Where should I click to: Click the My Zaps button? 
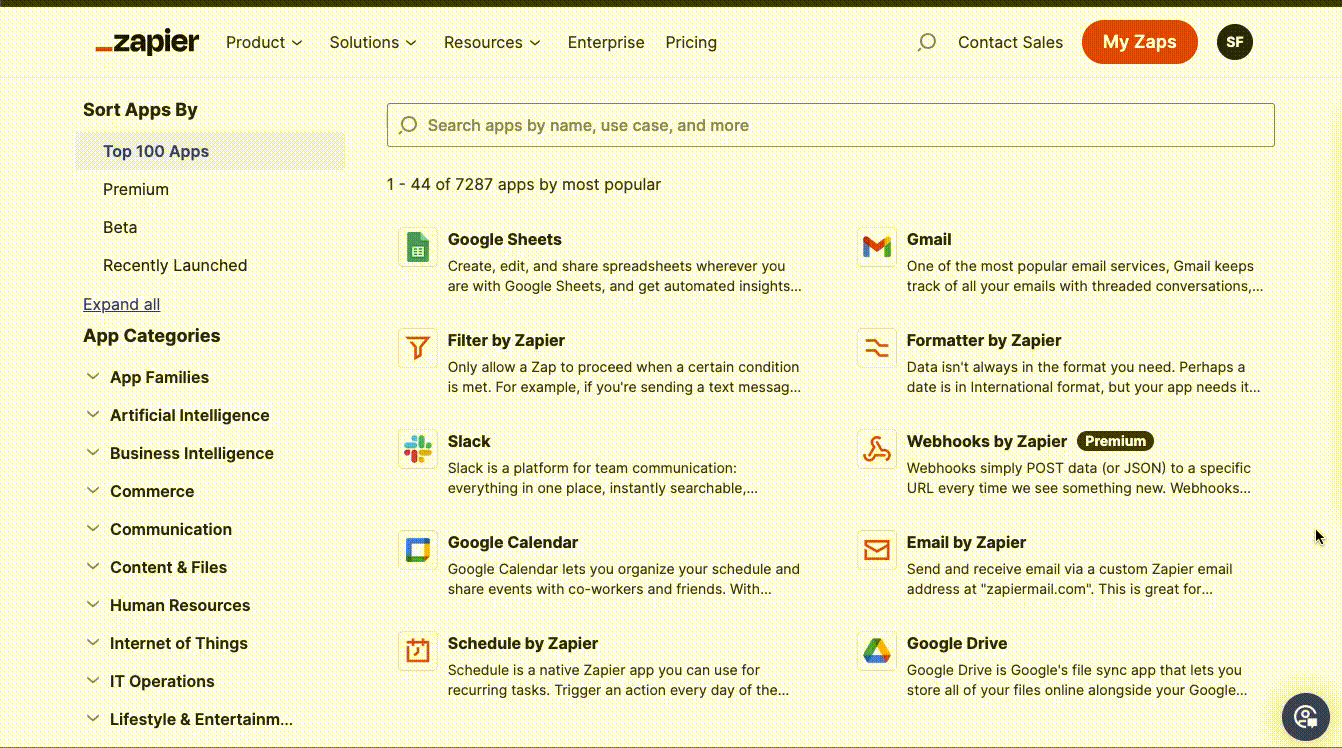1139,42
